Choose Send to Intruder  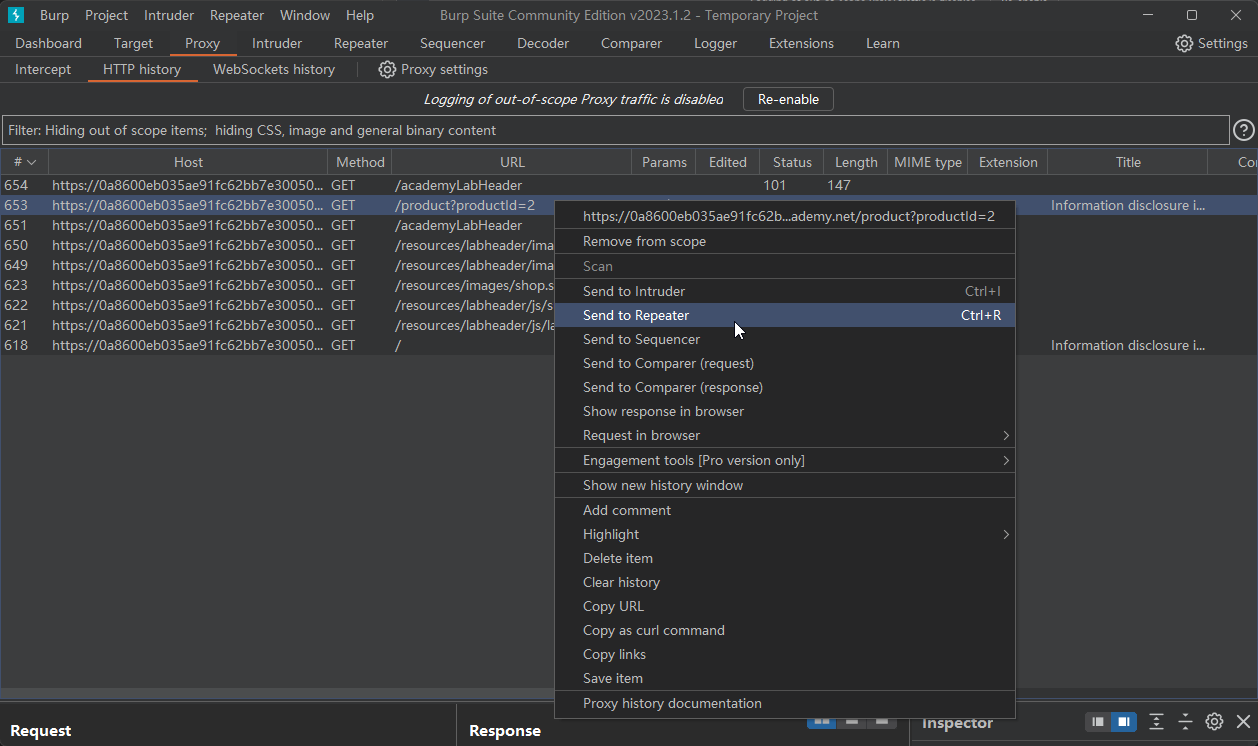click(x=785, y=291)
